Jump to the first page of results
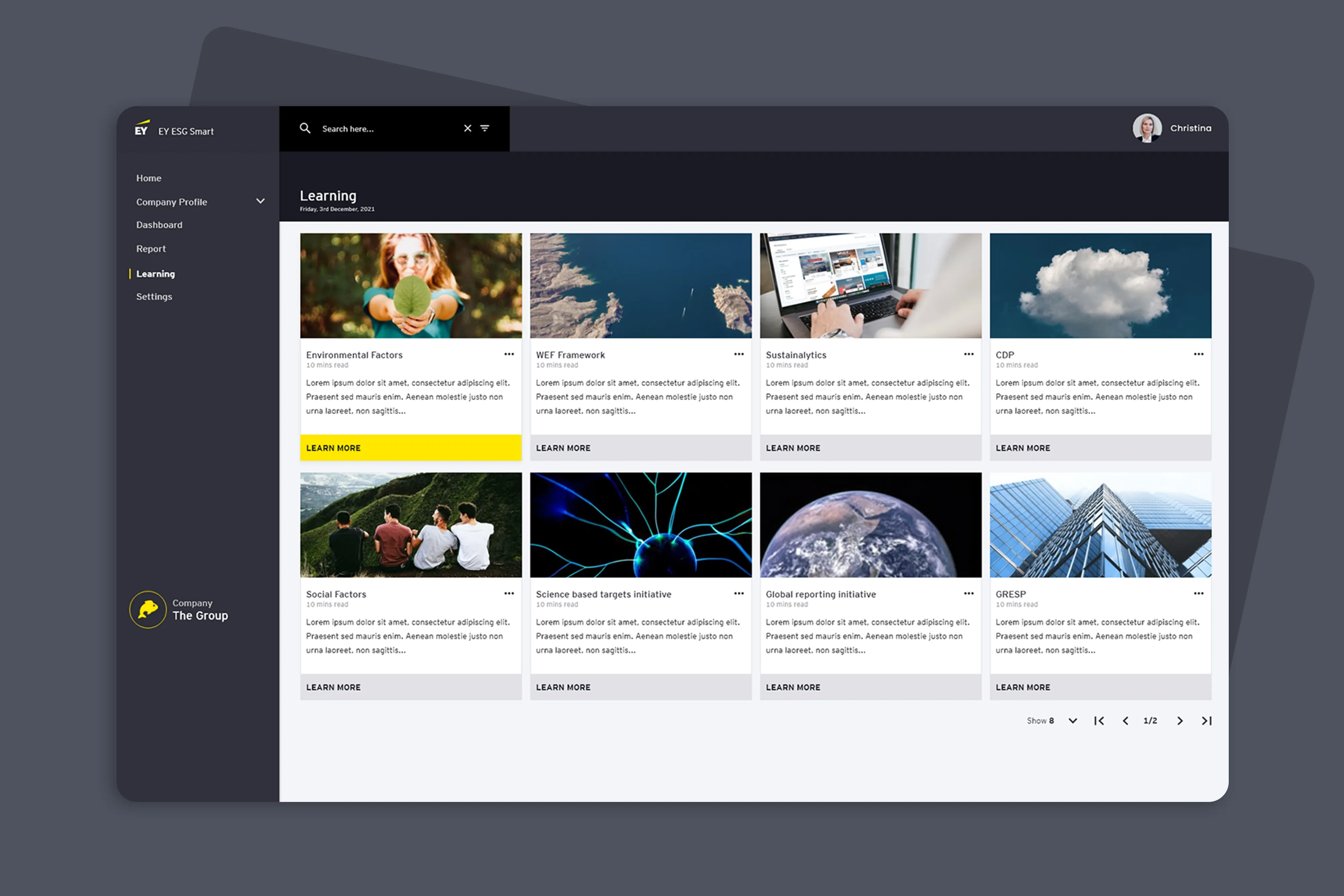1344x896 pixels. 1099,721
